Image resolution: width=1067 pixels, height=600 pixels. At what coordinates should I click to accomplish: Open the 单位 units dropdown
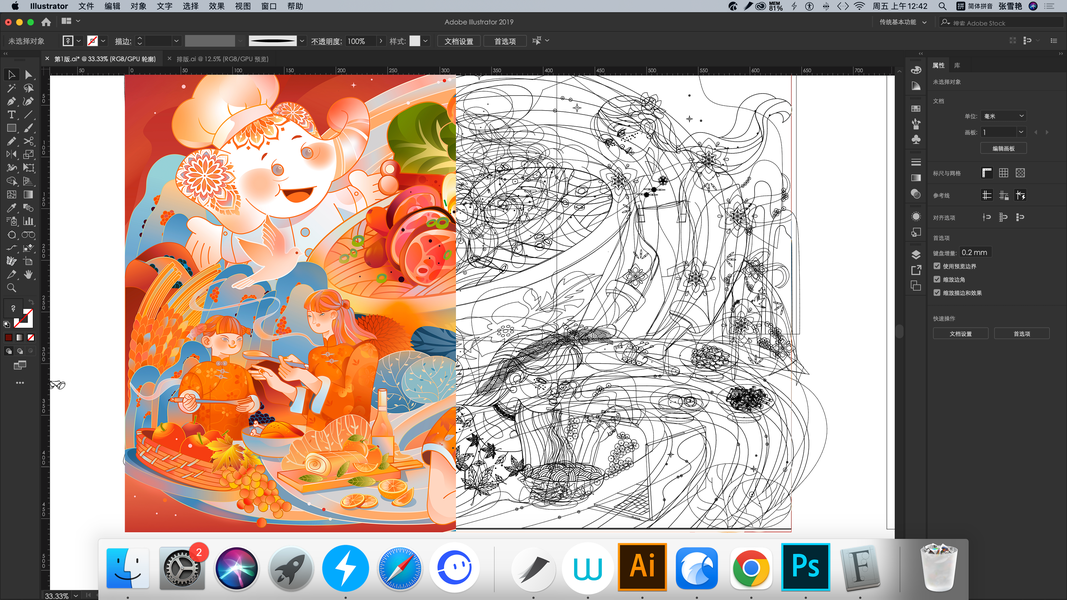tap(1003, 116)
